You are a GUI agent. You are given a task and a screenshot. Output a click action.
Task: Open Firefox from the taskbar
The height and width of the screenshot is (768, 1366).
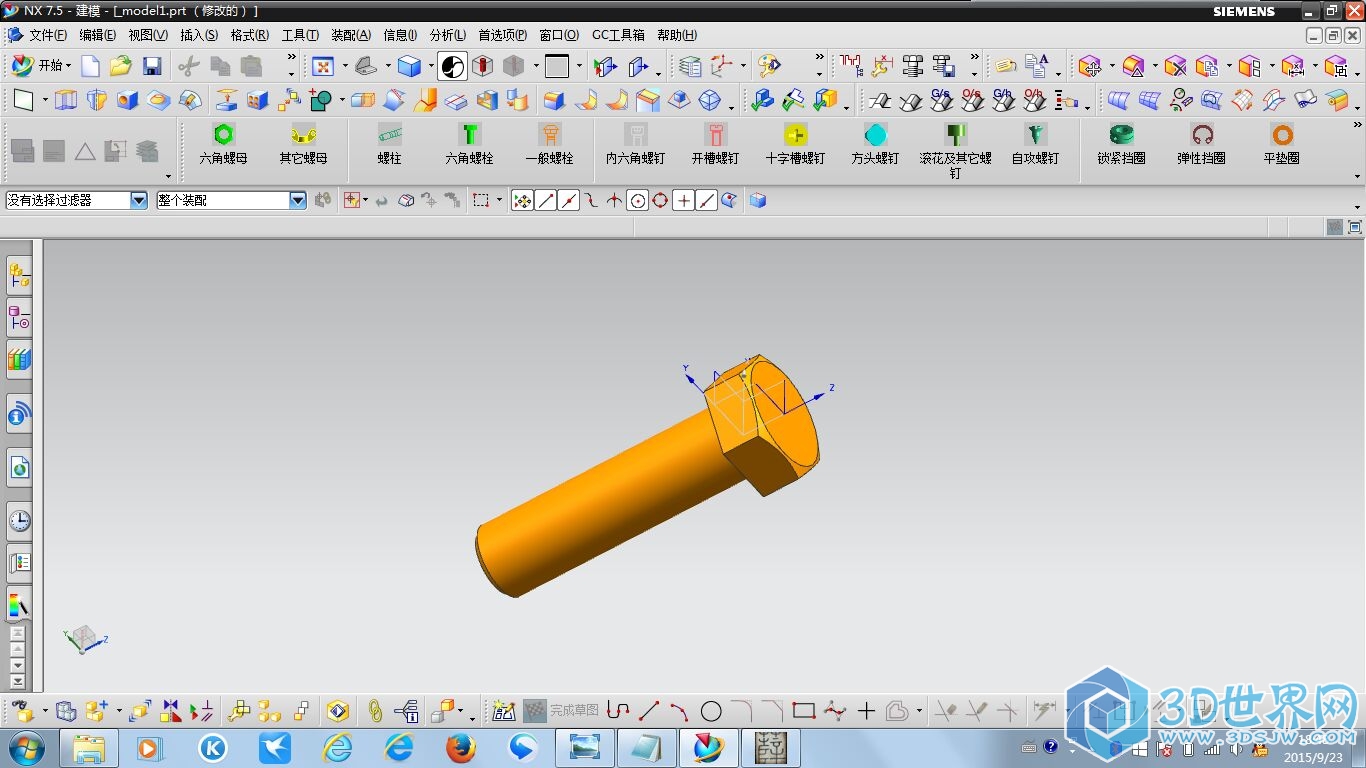pos(460,747)
